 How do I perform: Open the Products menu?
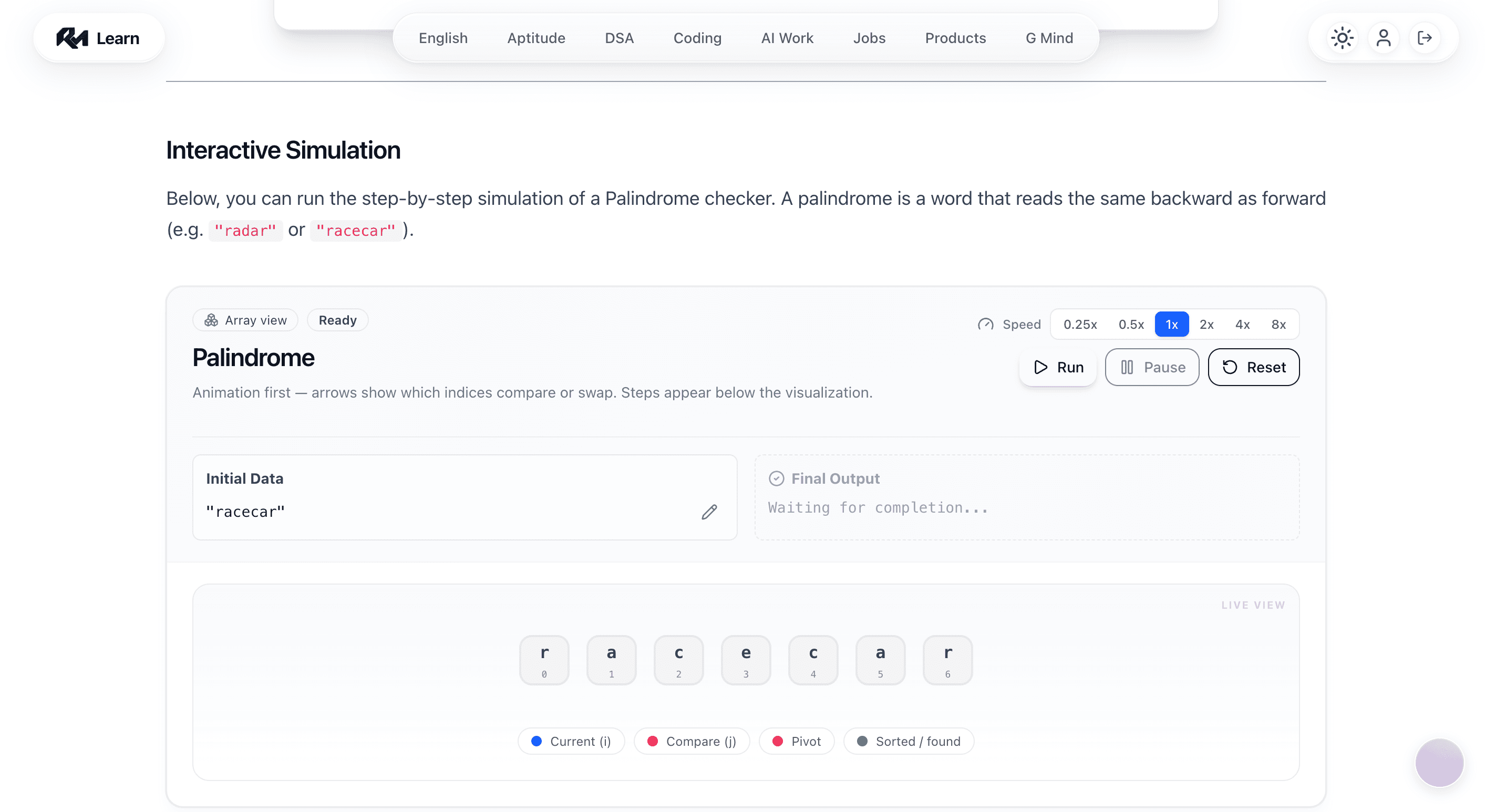pyautogui.click(x=955, y=38)
